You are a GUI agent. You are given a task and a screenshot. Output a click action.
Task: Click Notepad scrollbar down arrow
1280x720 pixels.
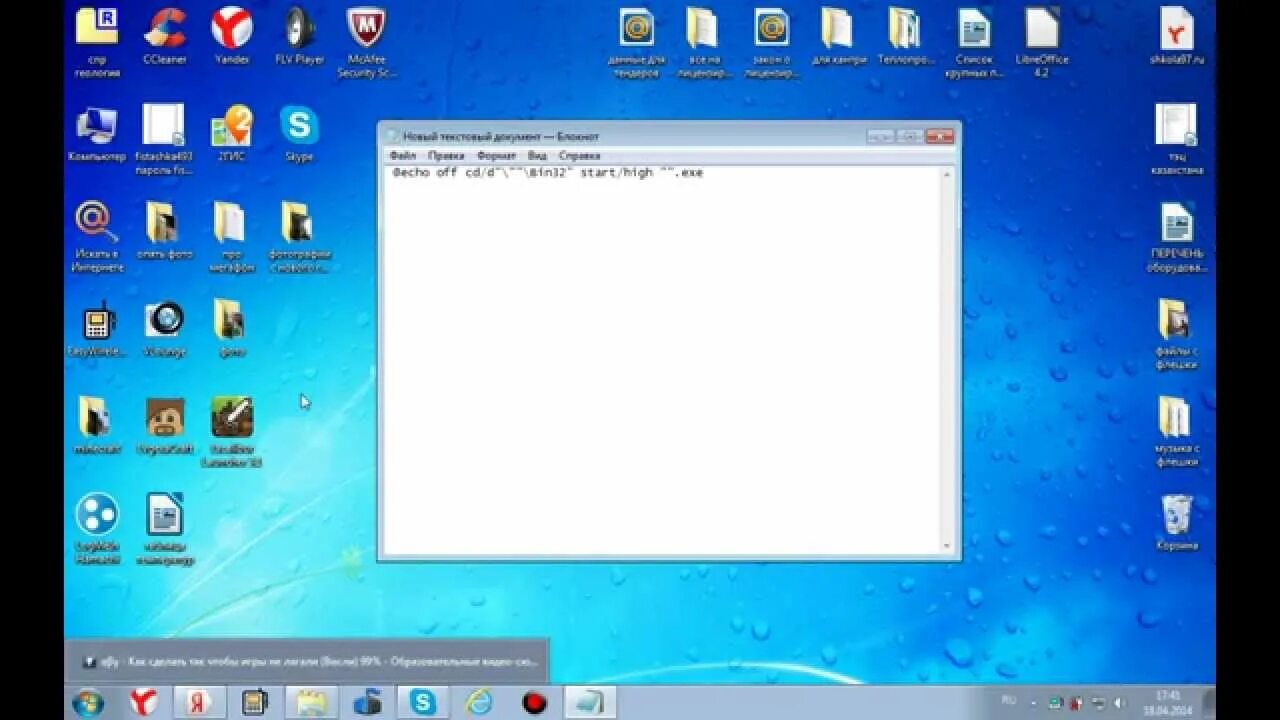946,546
